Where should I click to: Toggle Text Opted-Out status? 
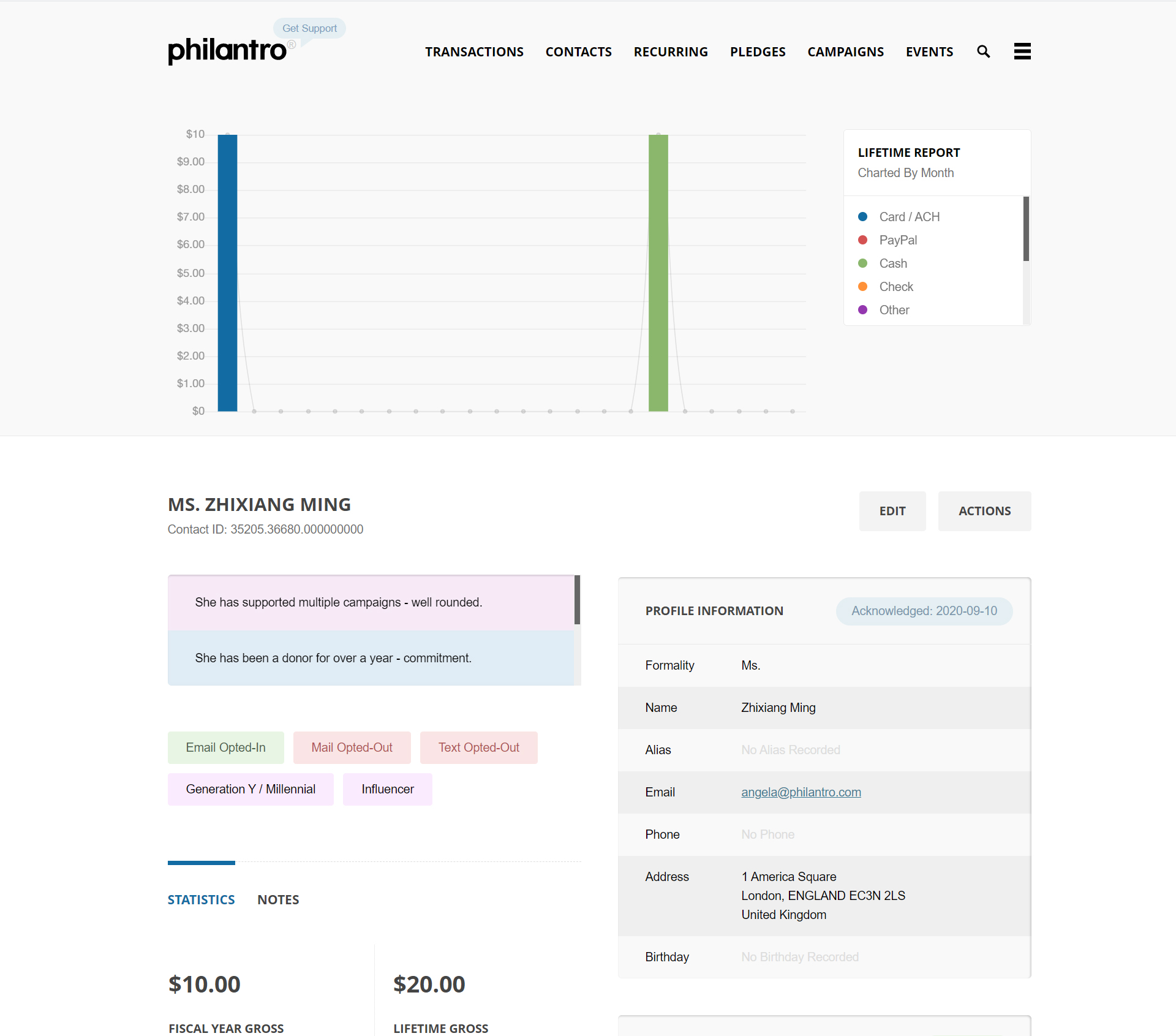point(479,746)
